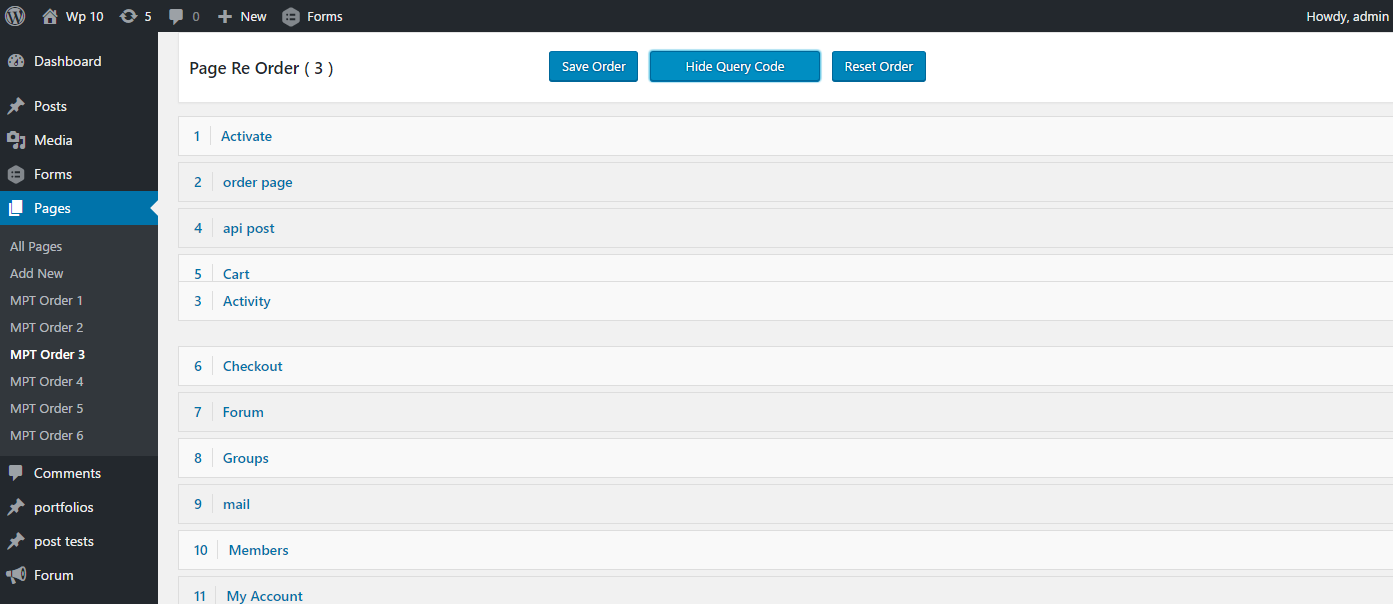
Task: Open the MPT Order 4 submenu
Action: [x=46, y=381]
